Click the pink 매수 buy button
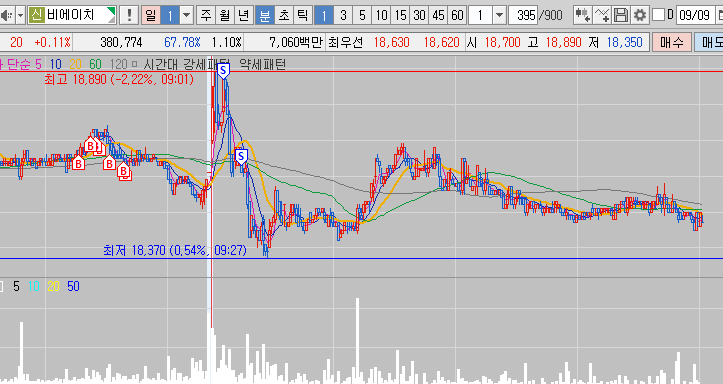The height and width of the screenshot is (384, 723). pyautogui.click(x=671, y=43)
